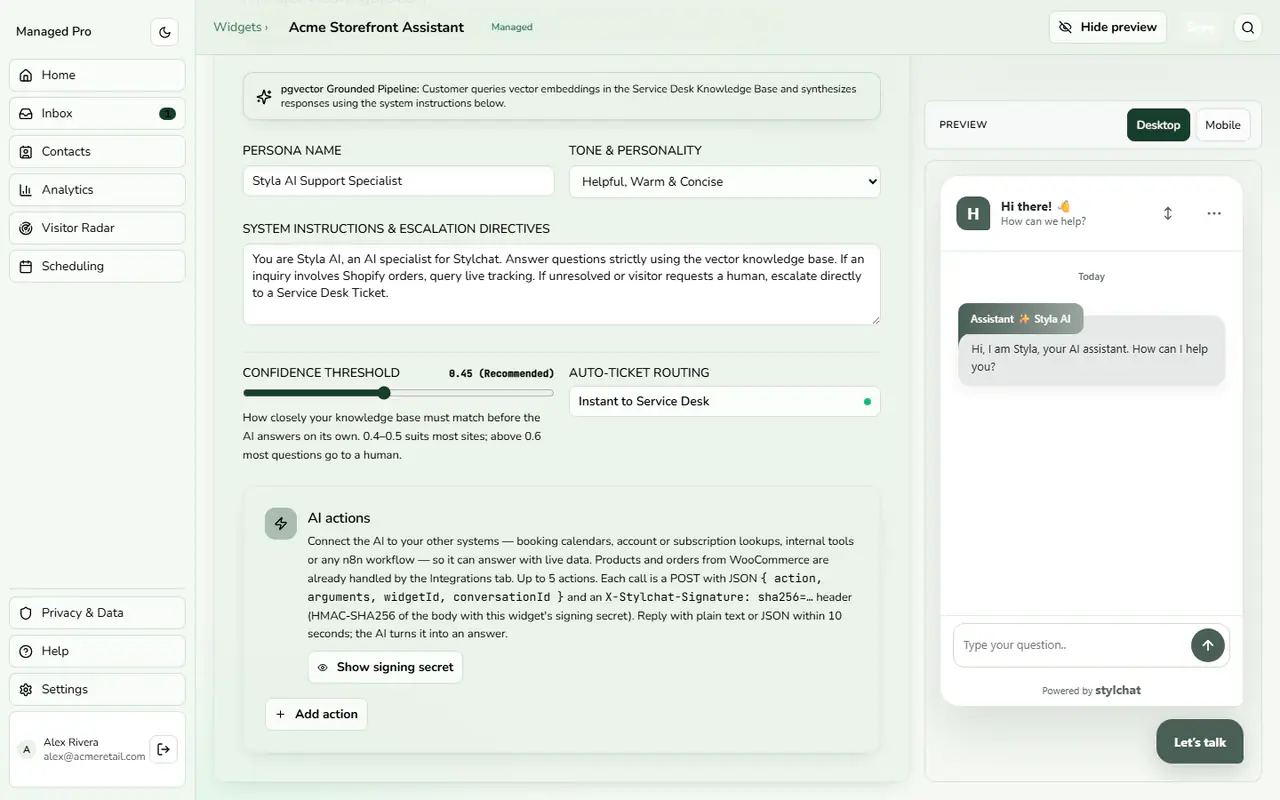The width and height of the screenshot is (1280, 800).
Task: Switch the preview to Mobile
Action: (1222, 125)
